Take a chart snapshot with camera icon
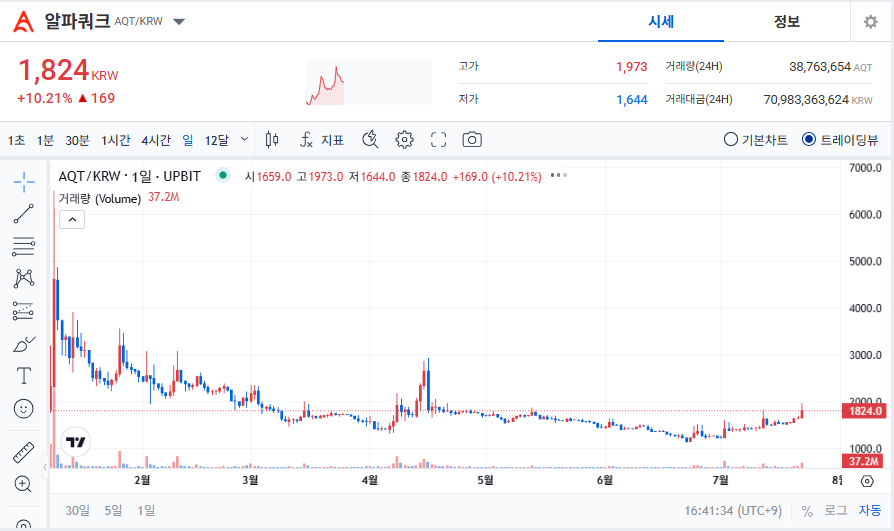The height and width of the screenshot is (531, 894). tap(472, 140)
